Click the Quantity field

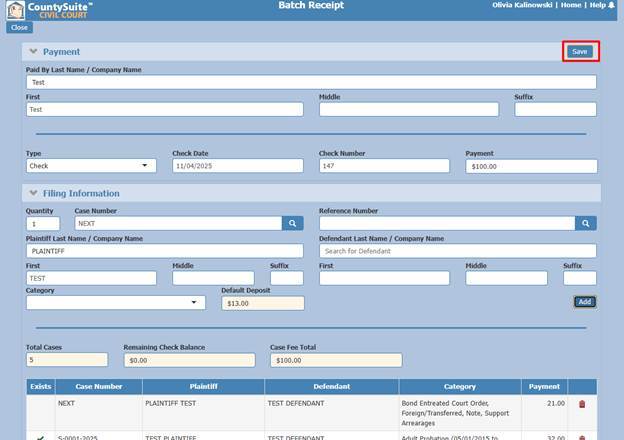(x=43, y=224)
